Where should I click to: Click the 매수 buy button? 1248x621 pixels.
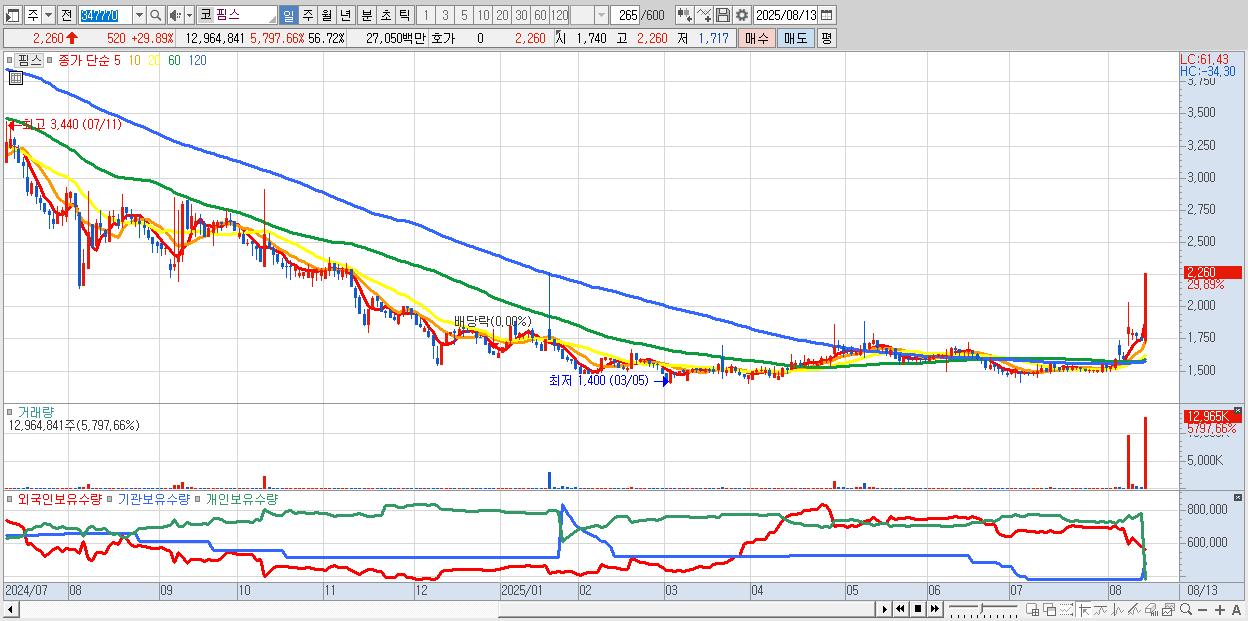pos(757,38)
